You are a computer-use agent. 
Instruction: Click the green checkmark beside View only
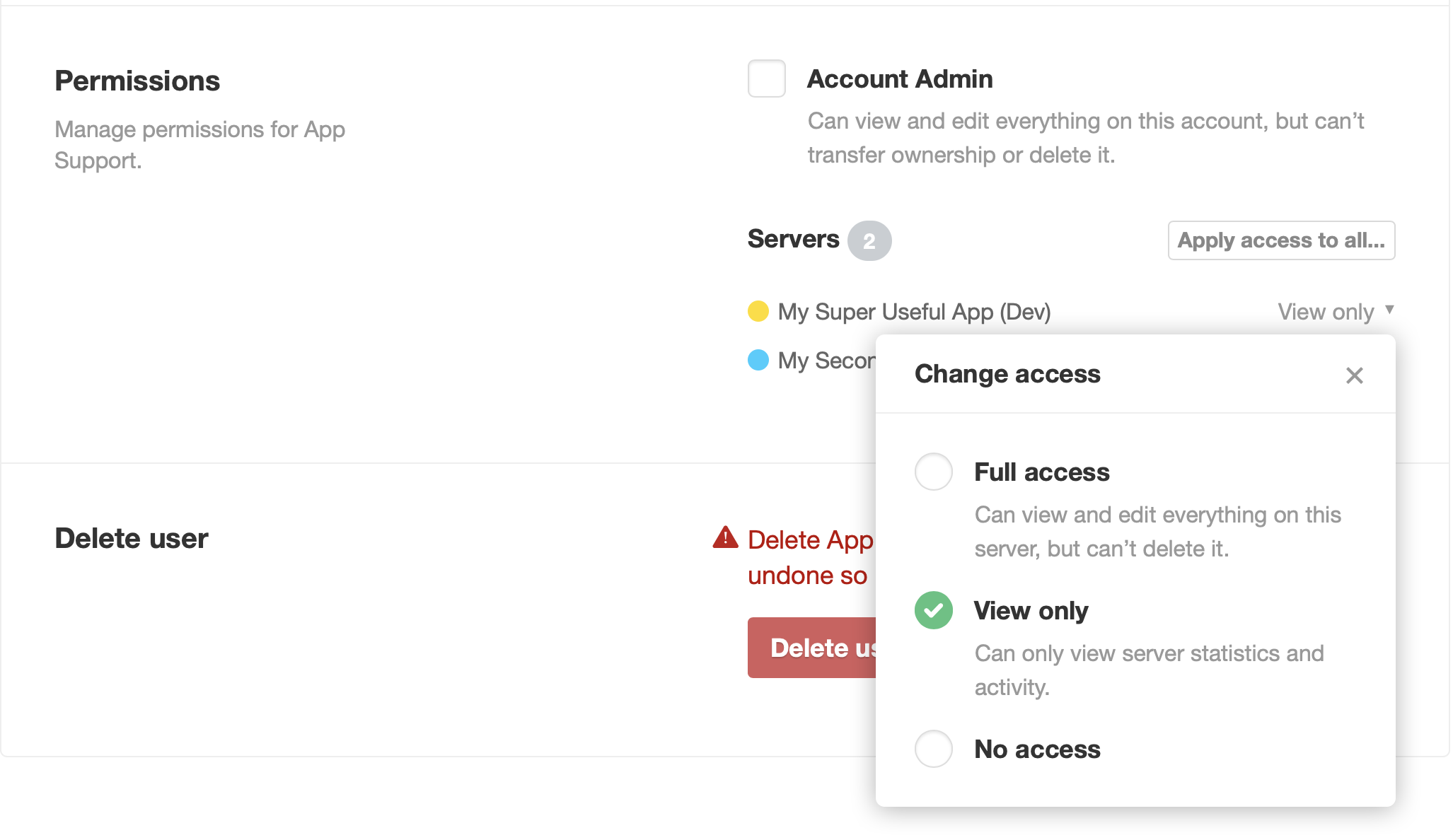(933, 610)
